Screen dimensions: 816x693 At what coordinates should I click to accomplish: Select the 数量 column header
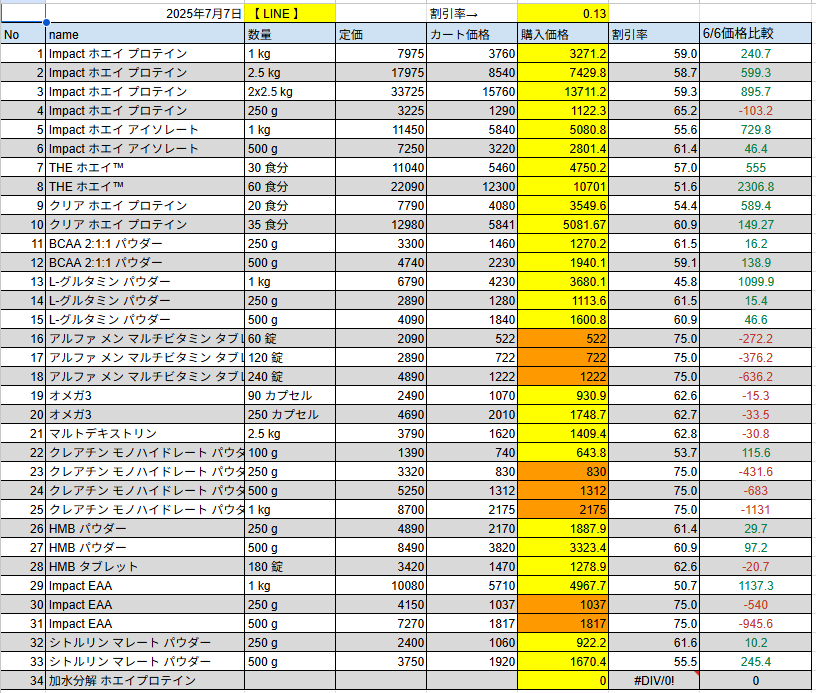[x=290, y=34]
